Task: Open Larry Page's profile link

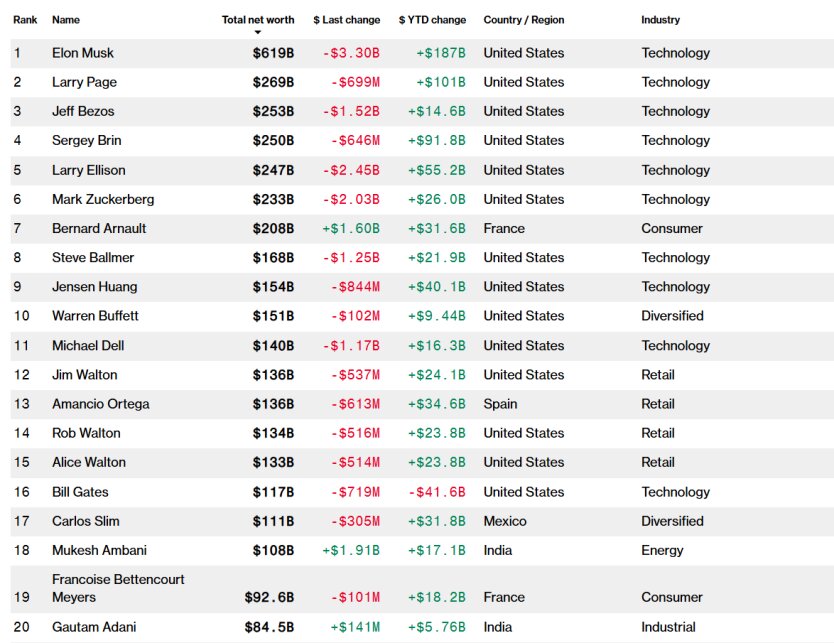Action: (x=84, y=82)
